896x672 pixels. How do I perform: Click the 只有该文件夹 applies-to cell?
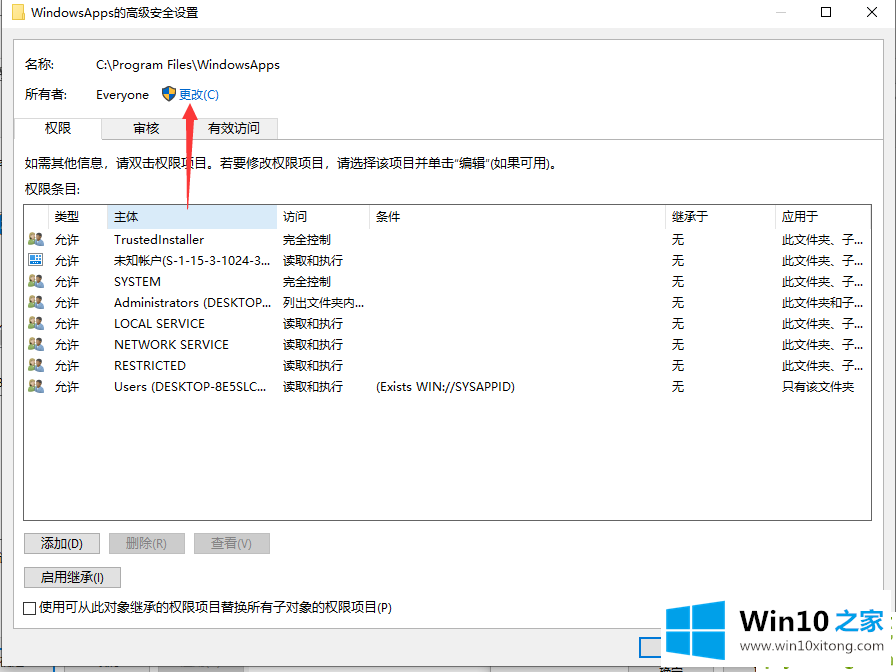tap(818, 387)
